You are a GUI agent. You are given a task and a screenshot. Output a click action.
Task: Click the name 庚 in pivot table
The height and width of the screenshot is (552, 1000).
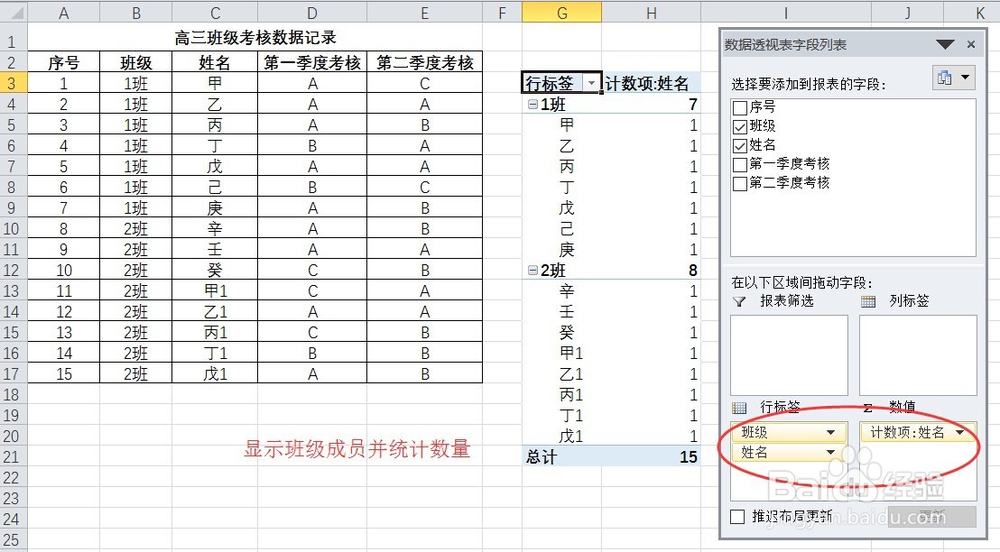562,250
